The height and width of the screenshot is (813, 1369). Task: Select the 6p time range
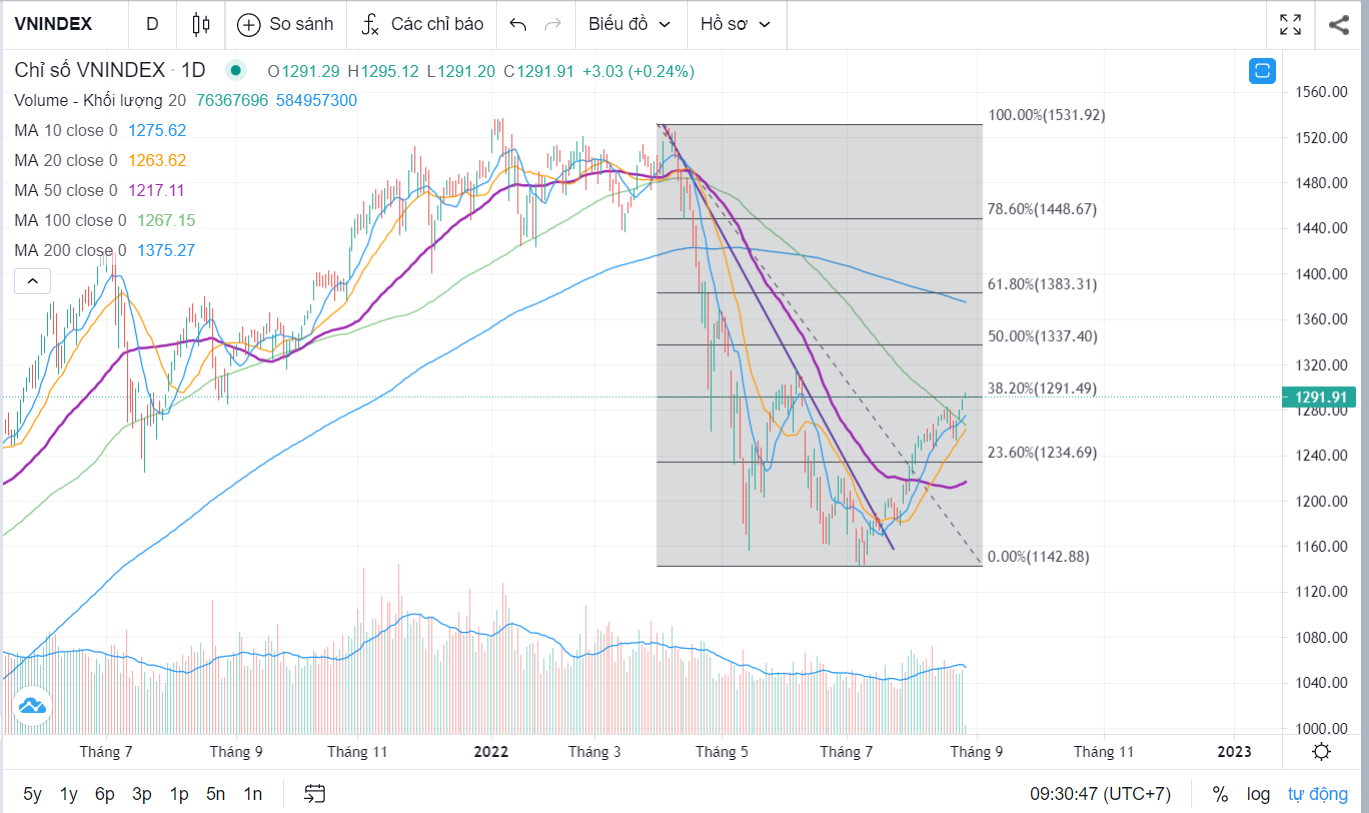pyautogui.click(x=105, y=794)
